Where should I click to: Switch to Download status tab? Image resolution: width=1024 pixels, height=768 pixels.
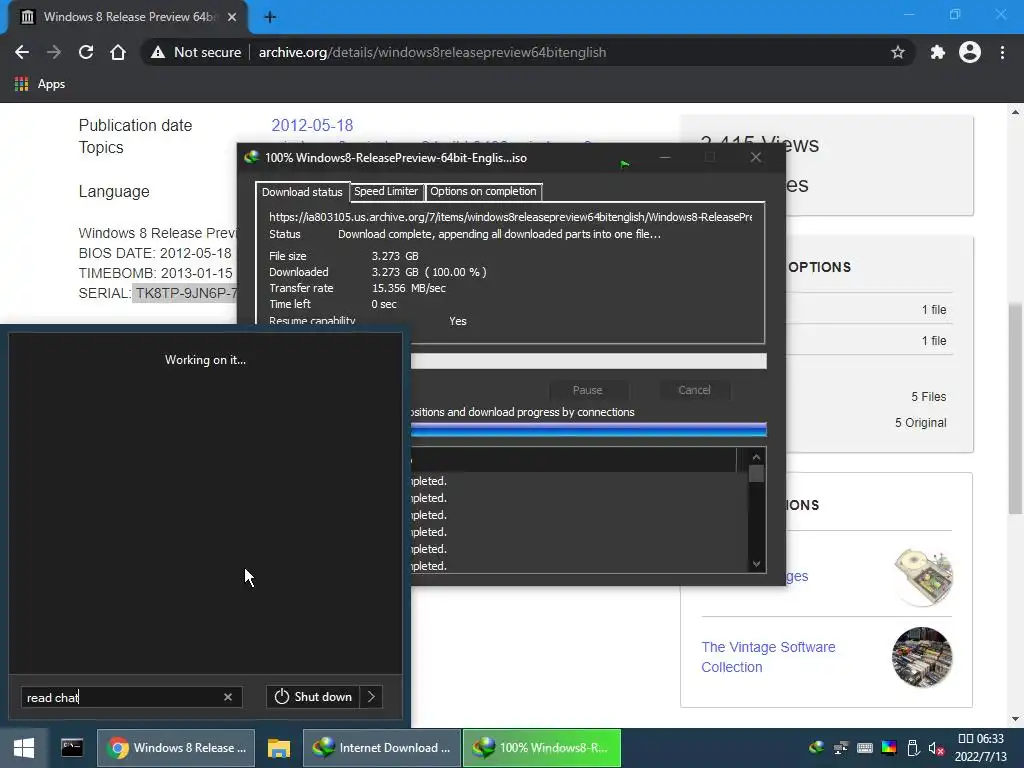[302, 192]
